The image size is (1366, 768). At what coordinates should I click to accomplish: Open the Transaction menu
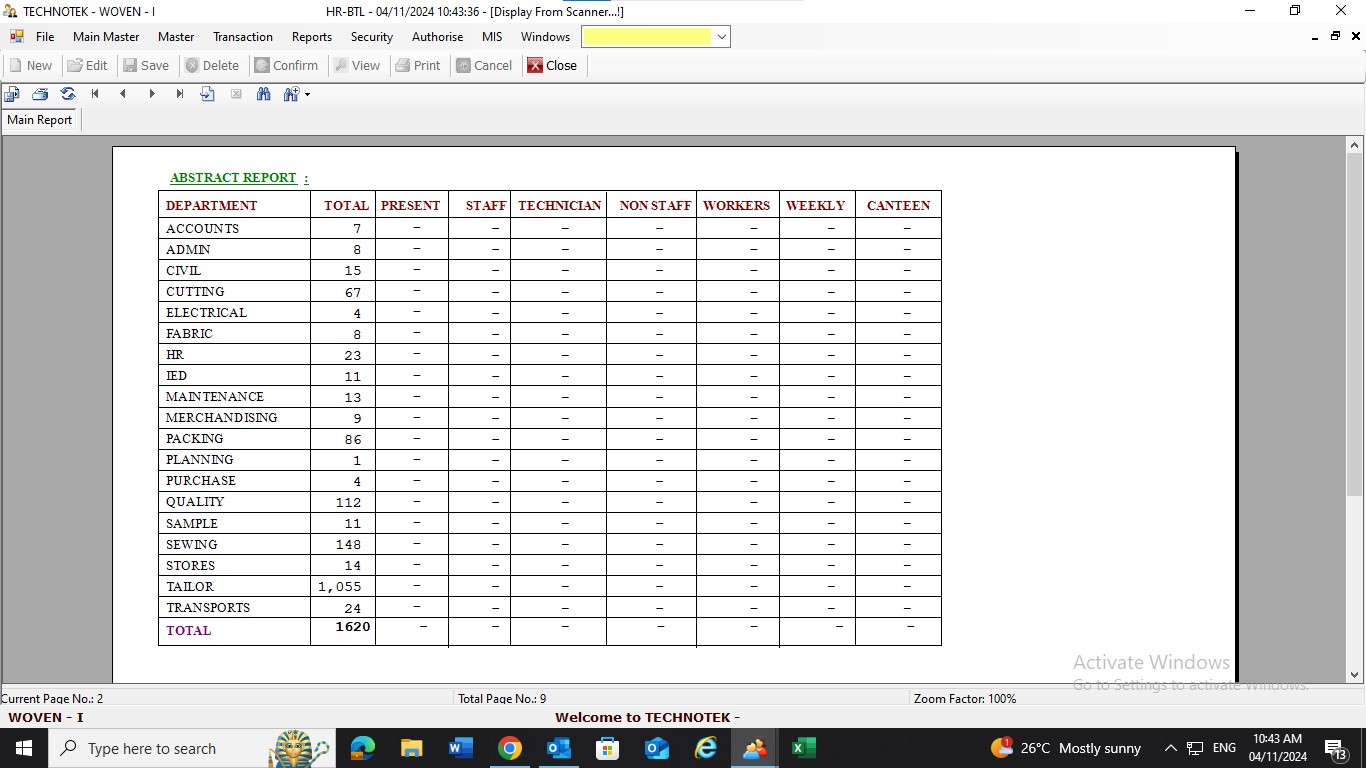click(242, 37)
